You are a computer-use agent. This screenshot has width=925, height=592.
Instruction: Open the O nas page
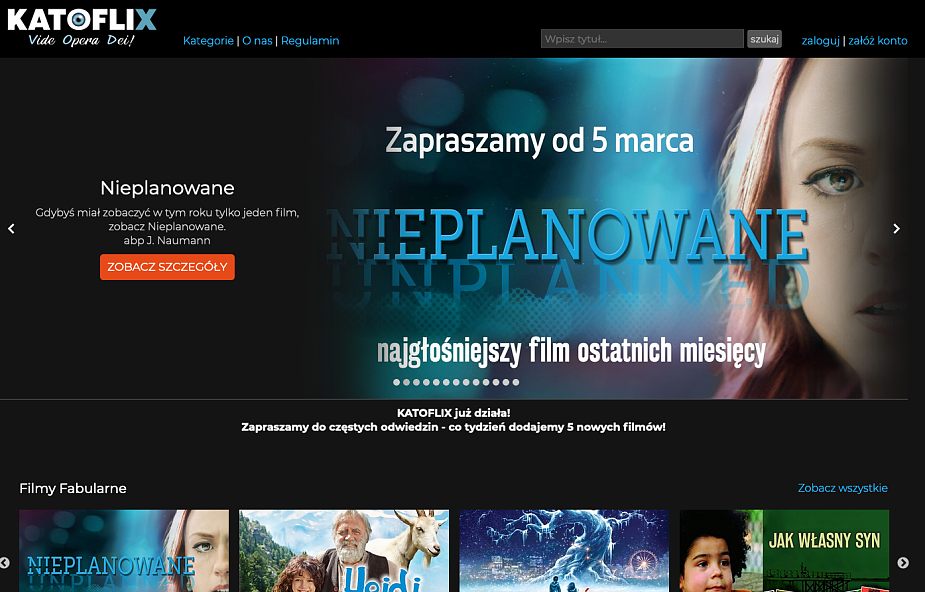[257, 41]
